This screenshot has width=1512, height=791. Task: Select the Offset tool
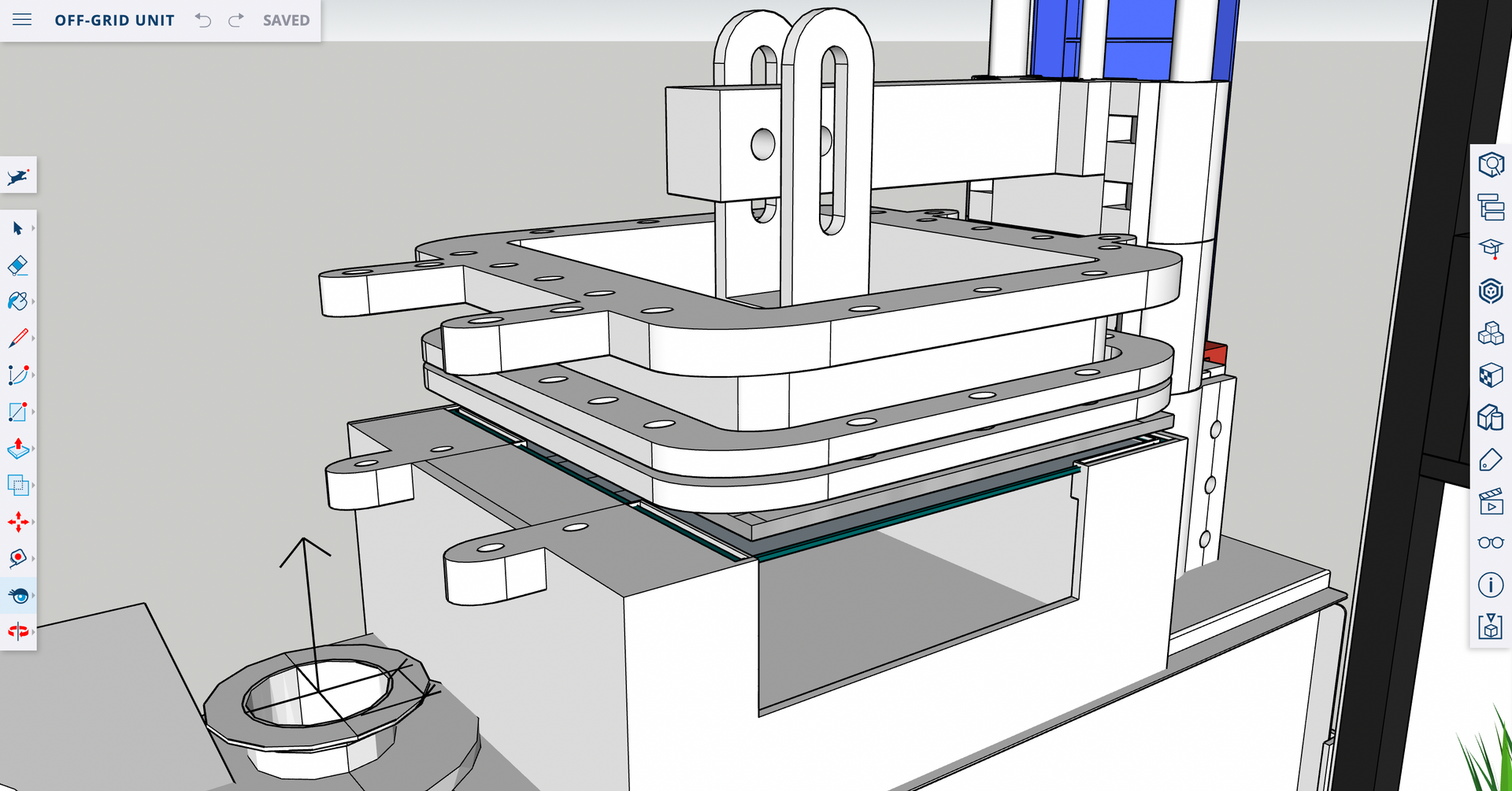pos(17,485)
